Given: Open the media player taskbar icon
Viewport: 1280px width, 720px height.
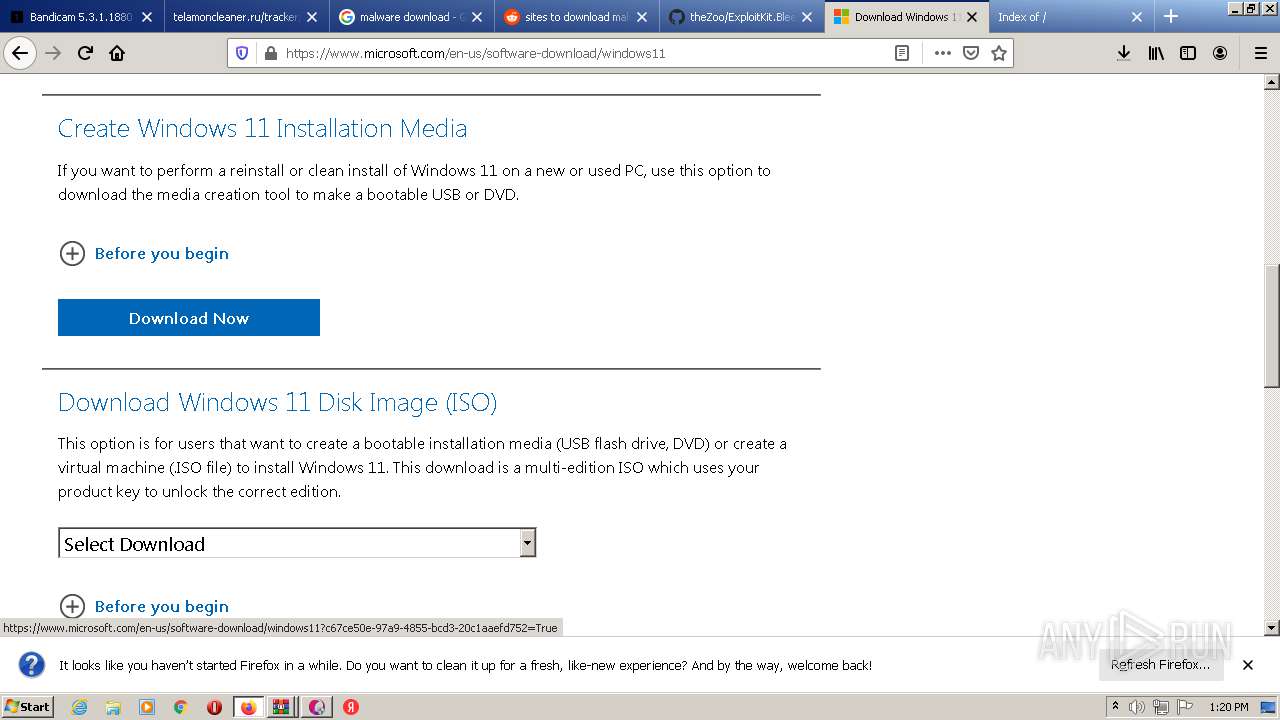Looking at the screenshot, I should tap(147, 707).
